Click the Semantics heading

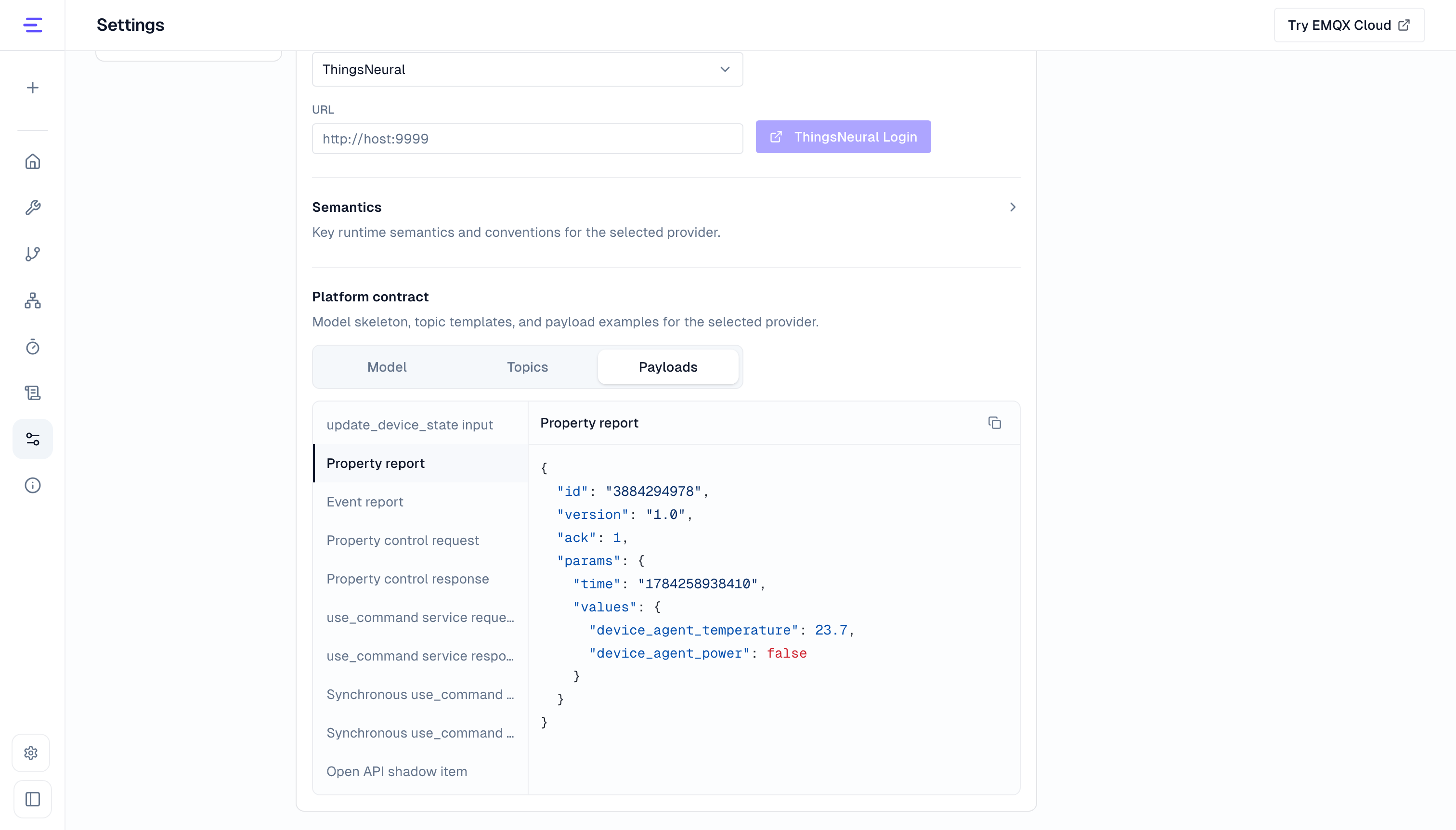(x=347, y=207)
